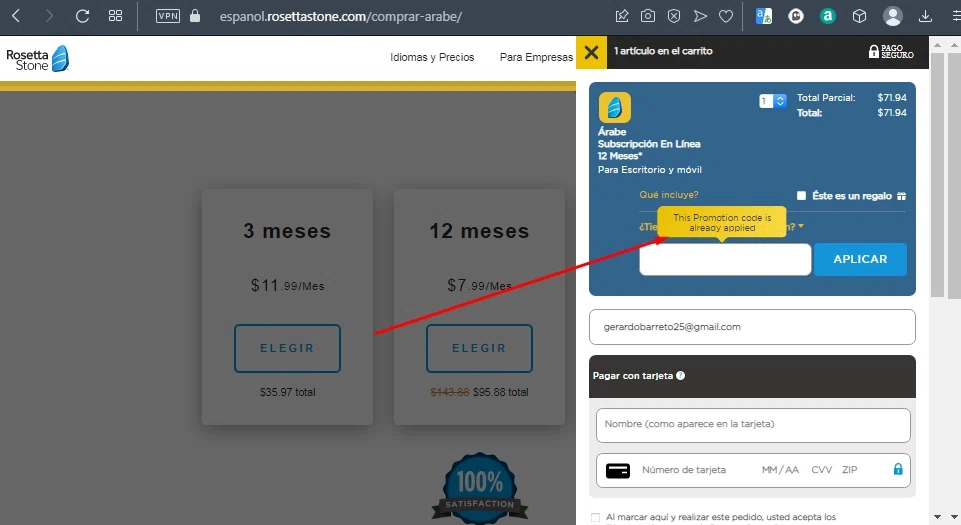Close the cart panel with X
The height and width of the screenshot is (525, 961).
tap(591, 52)
